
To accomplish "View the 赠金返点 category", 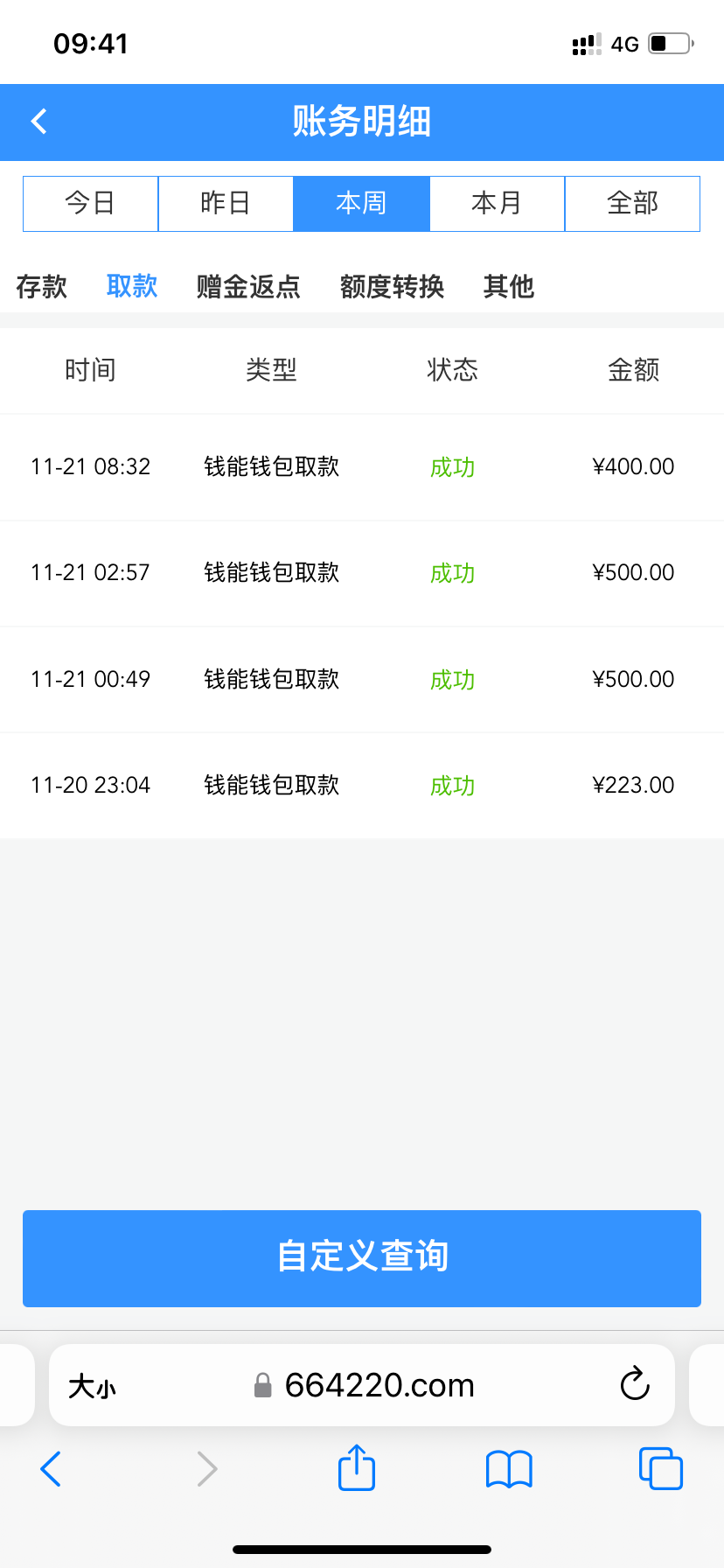I will 248,286.
